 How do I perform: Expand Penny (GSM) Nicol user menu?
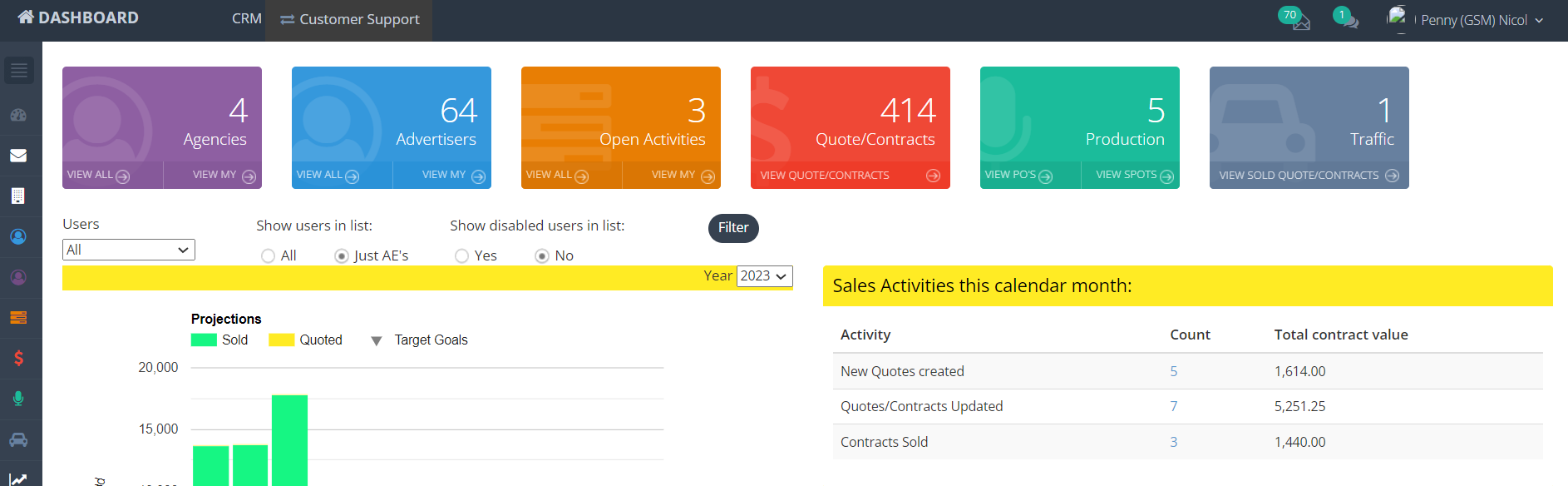pyautogui.click(x=1482, y=20)
